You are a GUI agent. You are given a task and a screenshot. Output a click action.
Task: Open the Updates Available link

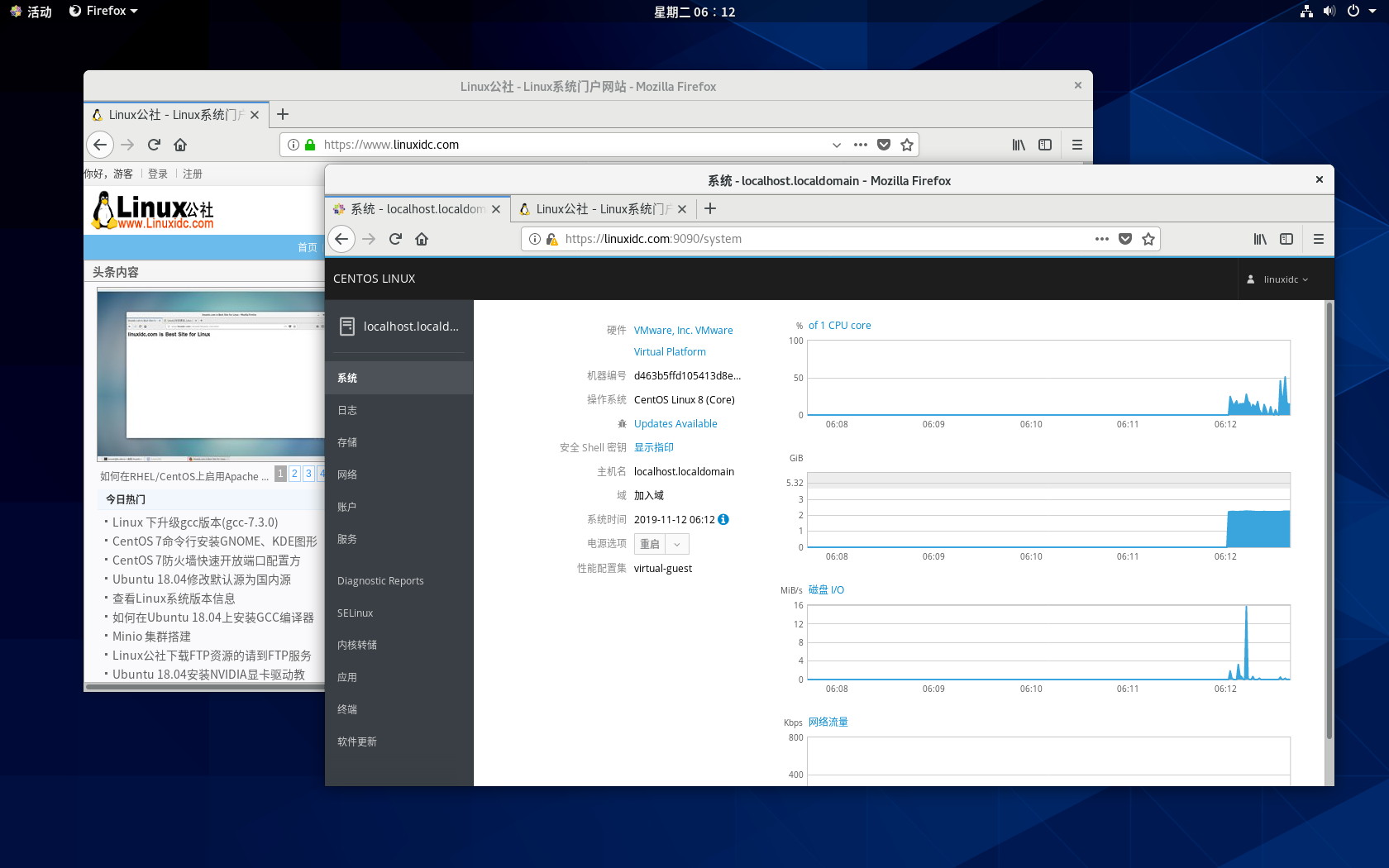675,424
